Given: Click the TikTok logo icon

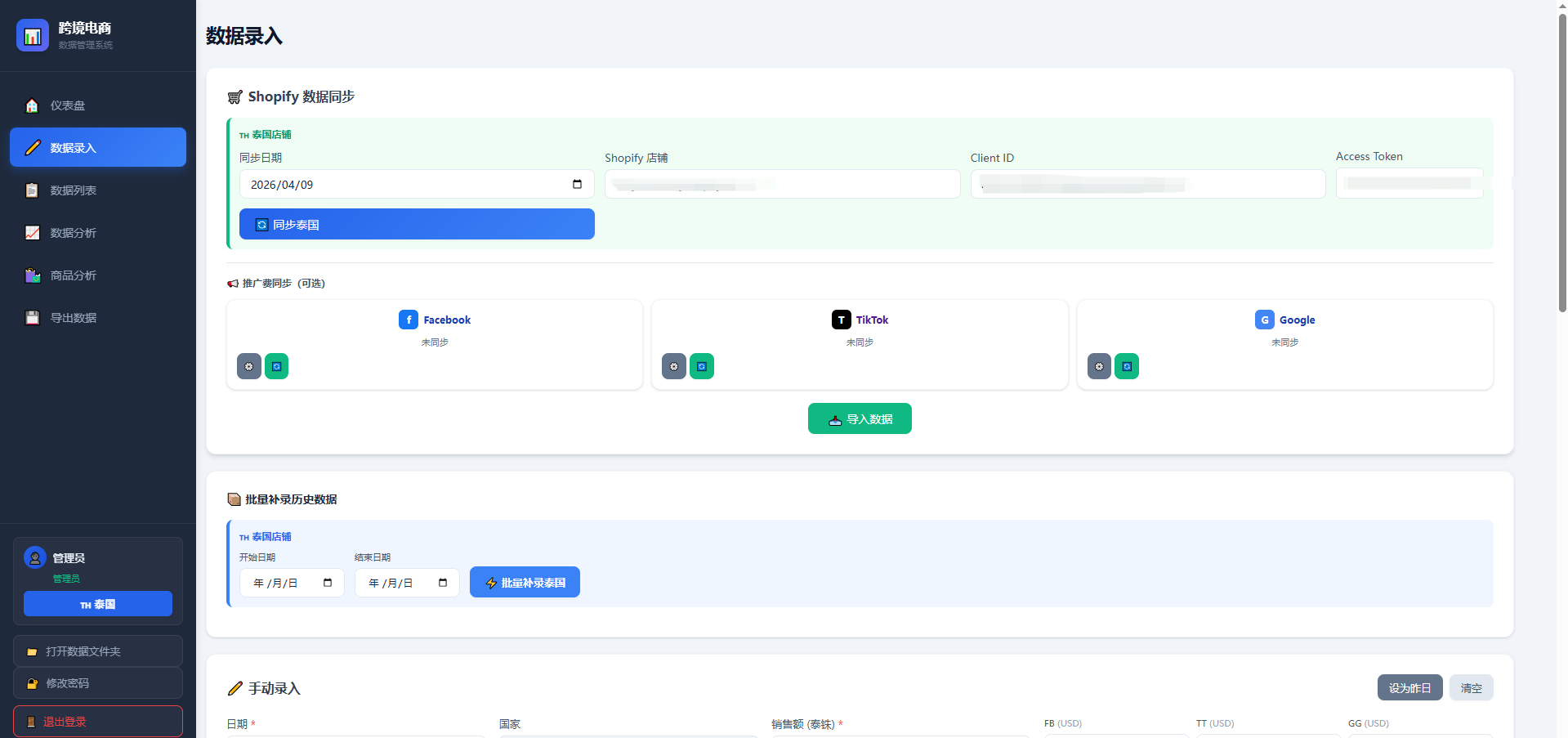Looking at the screenshot, I should coord(842,320).
